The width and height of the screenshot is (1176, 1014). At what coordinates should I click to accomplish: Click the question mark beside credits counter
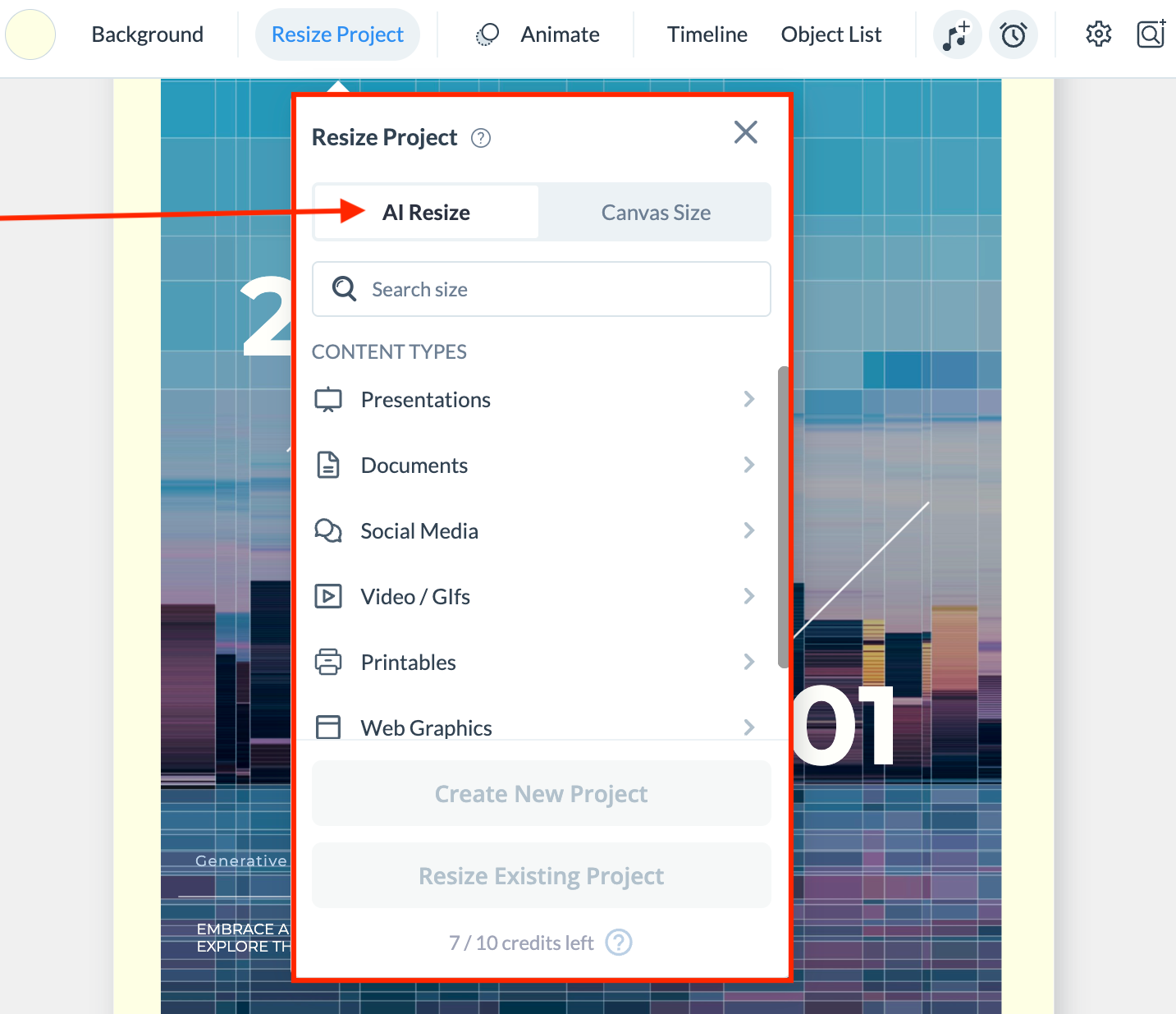click(619, 943)
